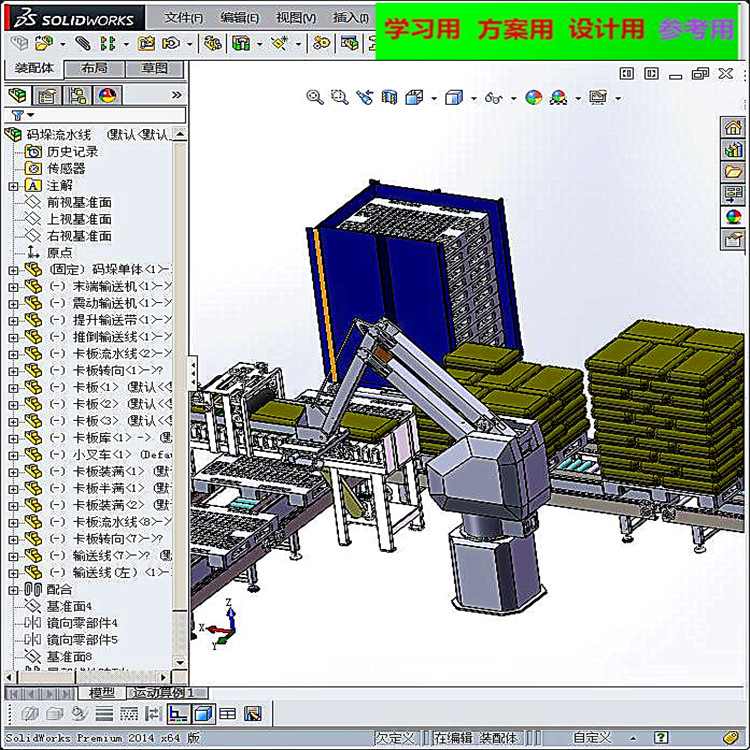The image size is (750, 750).
Task: Open the 视图(V) menu
Action: click(x=296, y=18)
